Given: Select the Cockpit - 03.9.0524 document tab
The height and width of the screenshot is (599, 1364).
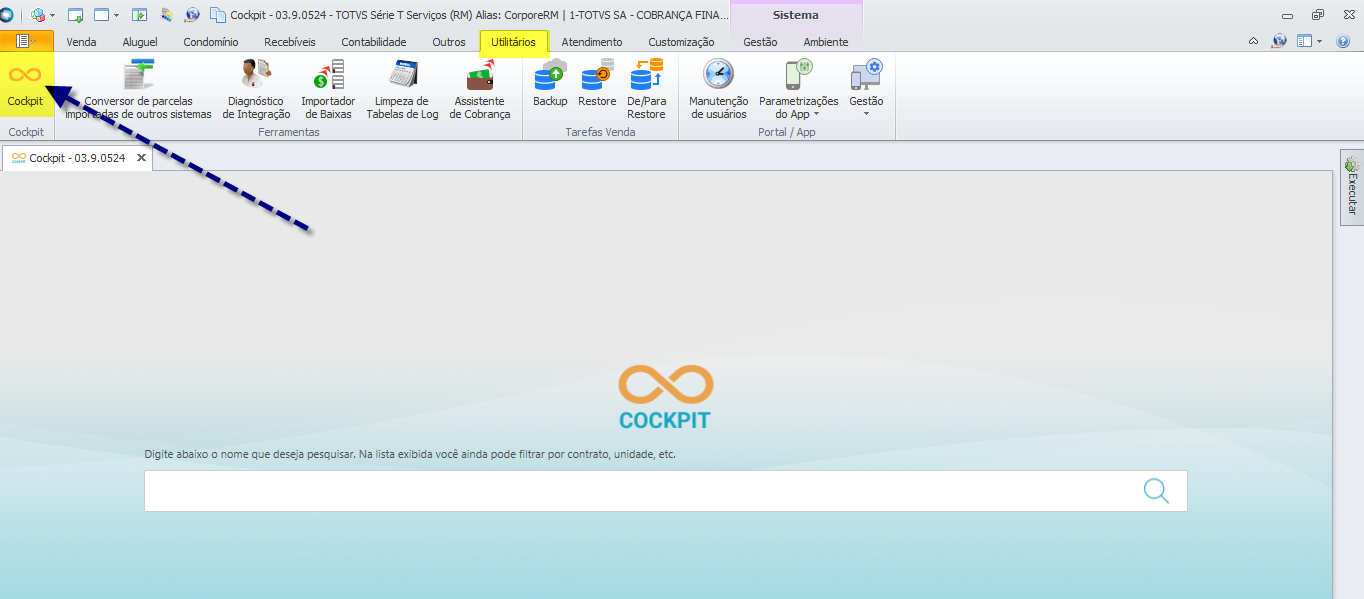Looking at the screenshot, I should (77, 158).
